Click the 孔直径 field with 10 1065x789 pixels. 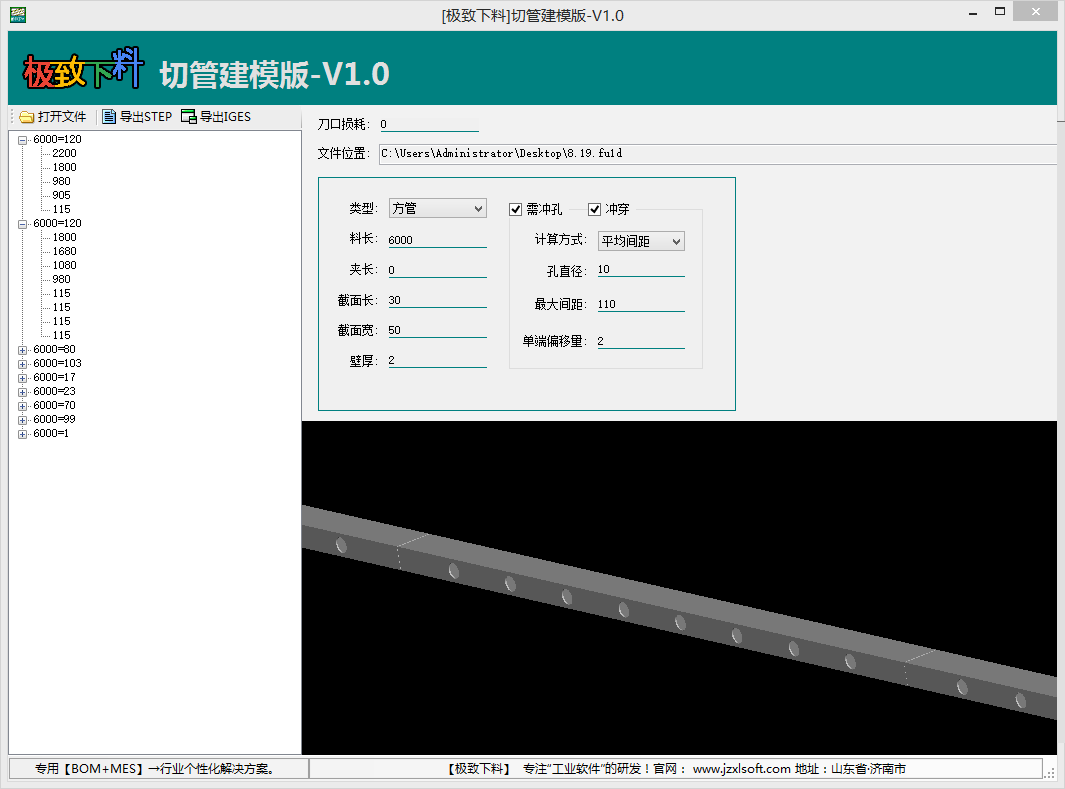(641, 270)
